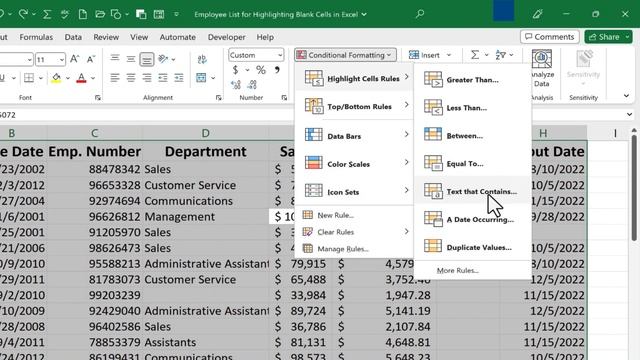
Task: Click the Open file folder icon
Action: [x=100, y=14]
